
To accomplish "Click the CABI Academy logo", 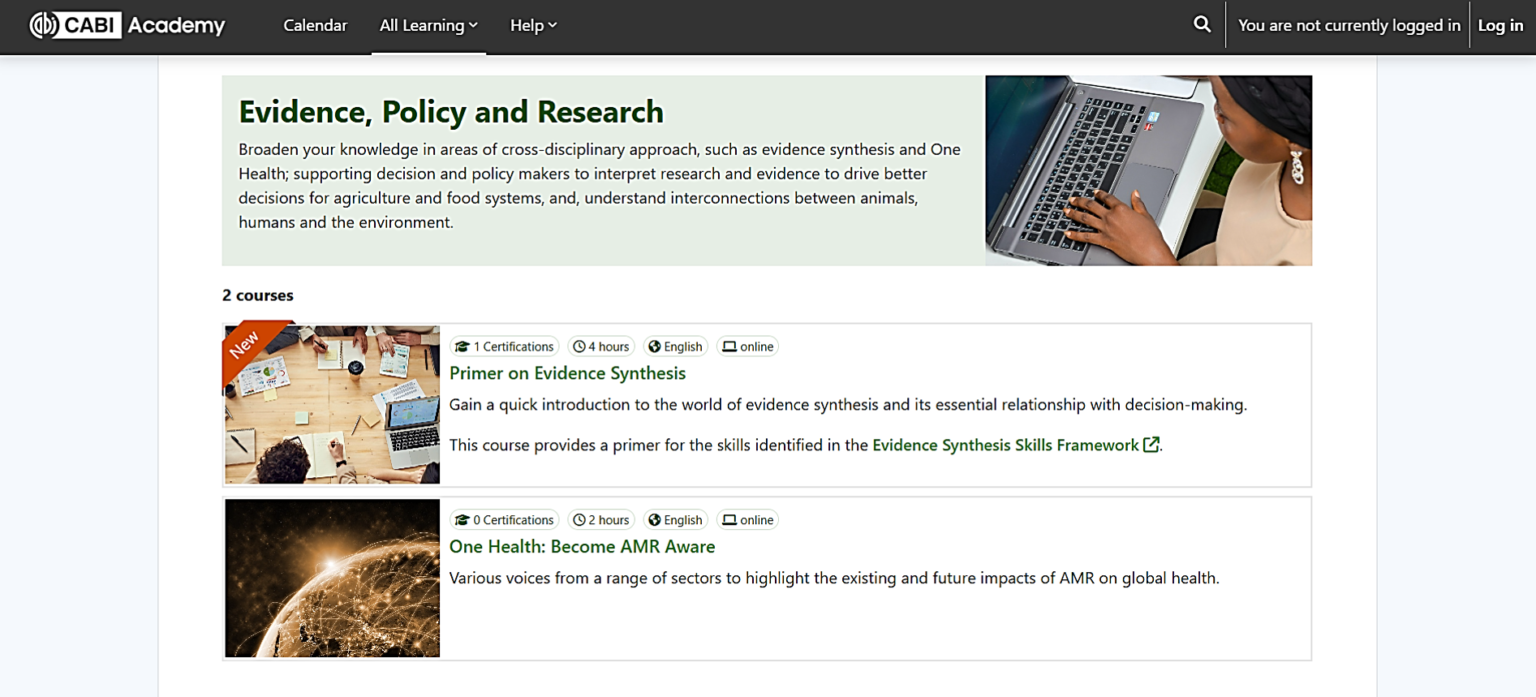I will pos(127,25).
